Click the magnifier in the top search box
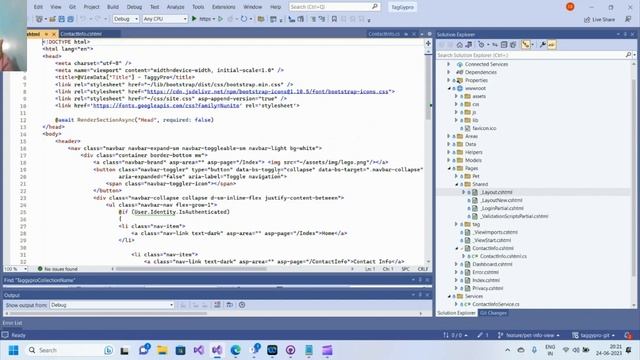640x360 pixels. click(x=375, y=7)
